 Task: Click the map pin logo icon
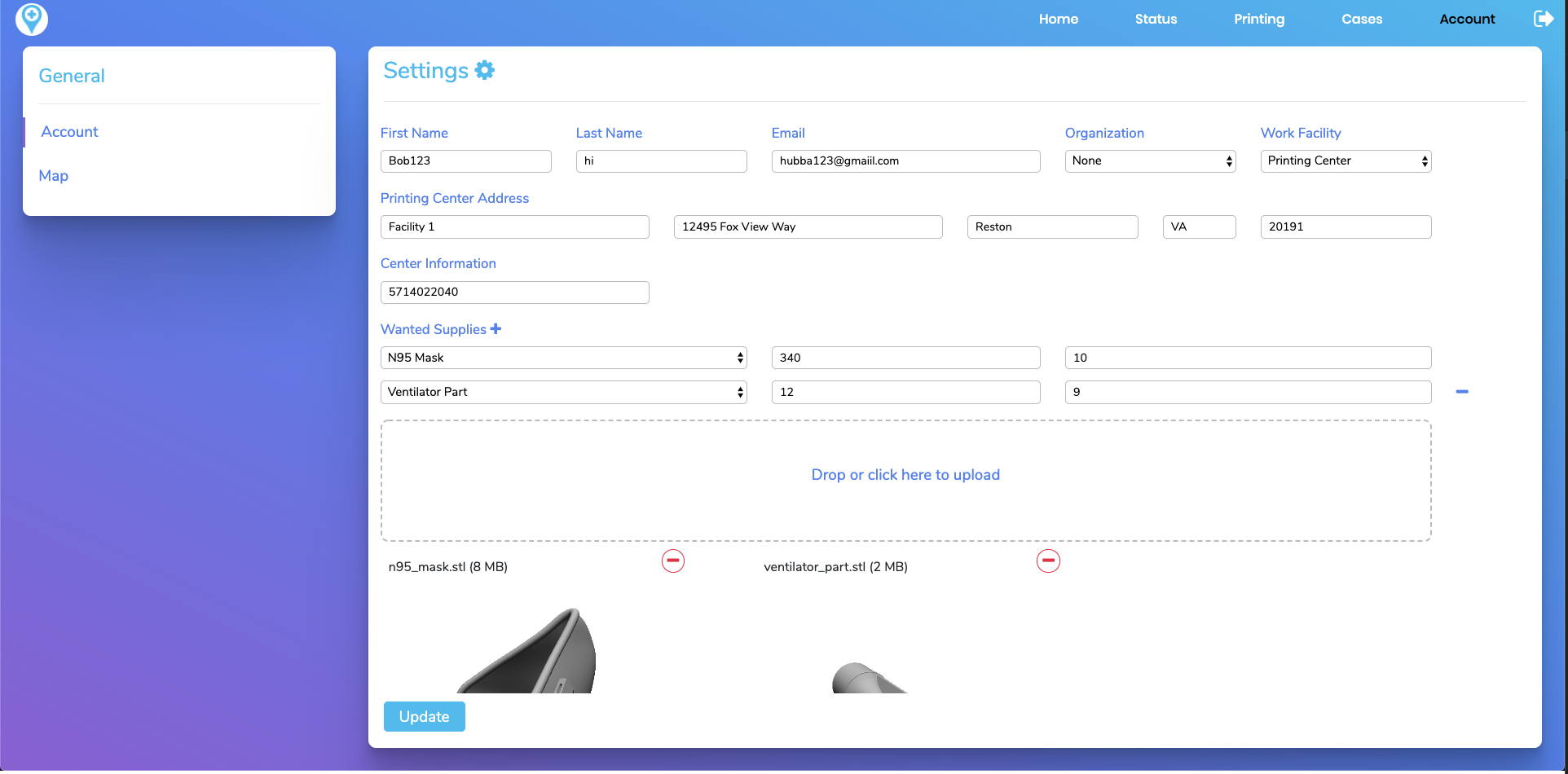[32, 19]
